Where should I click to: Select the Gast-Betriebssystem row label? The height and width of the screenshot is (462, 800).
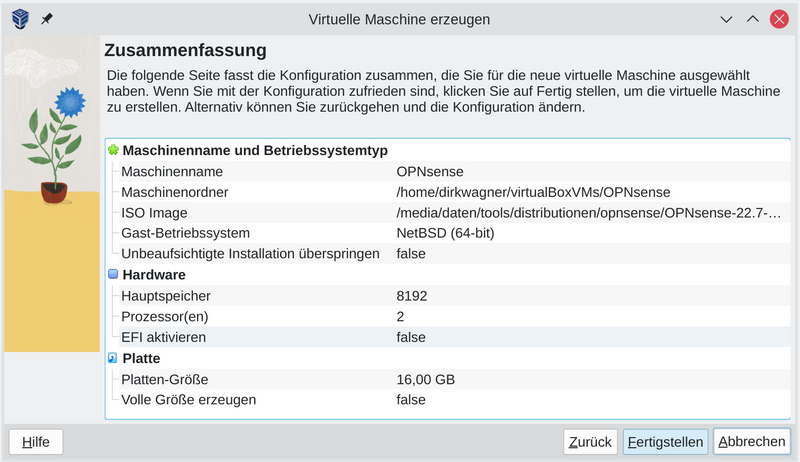coord(185,233)
